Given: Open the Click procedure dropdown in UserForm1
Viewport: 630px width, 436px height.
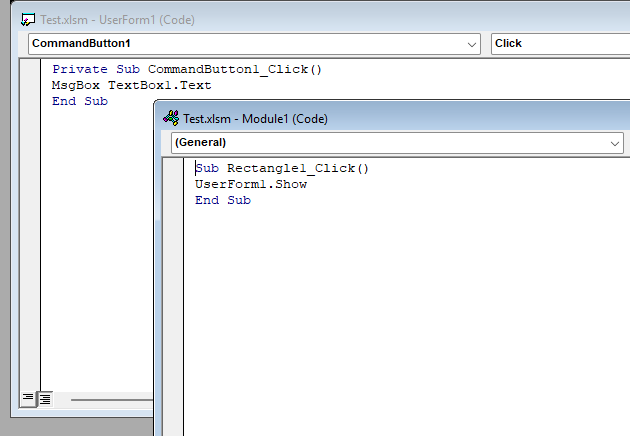Looking at the screenshot, I should click(x=560, y=44).
